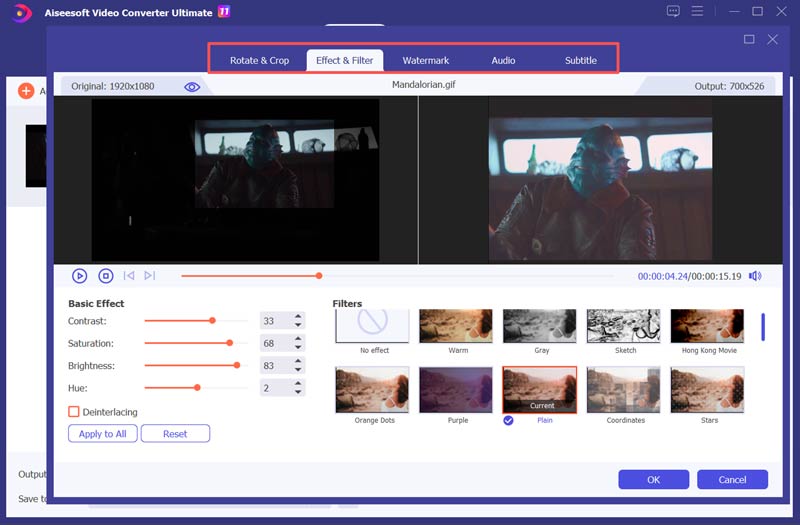Click the output preview video pane
800x525 pixels.
click(601, 180)
